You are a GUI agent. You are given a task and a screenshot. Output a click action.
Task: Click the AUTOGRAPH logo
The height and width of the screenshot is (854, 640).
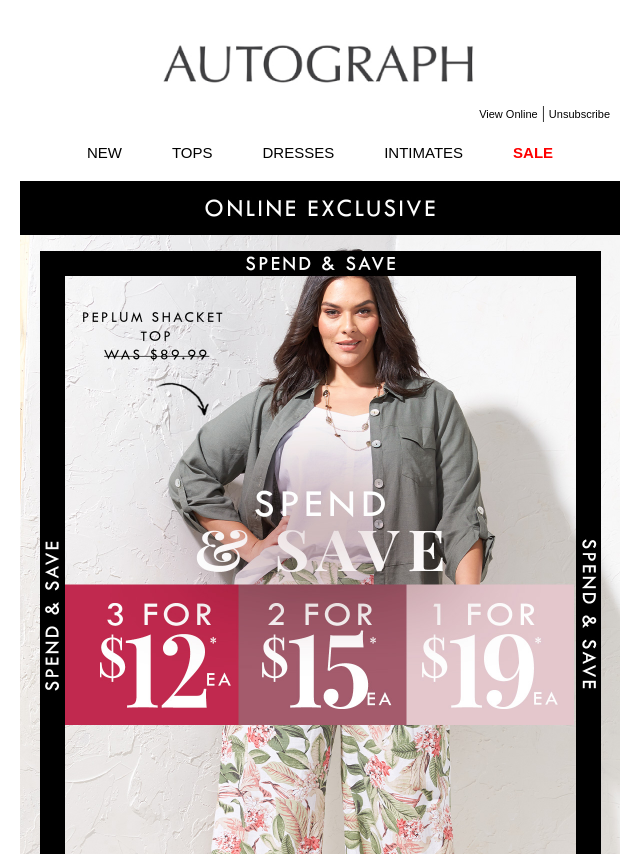point(319,64)
